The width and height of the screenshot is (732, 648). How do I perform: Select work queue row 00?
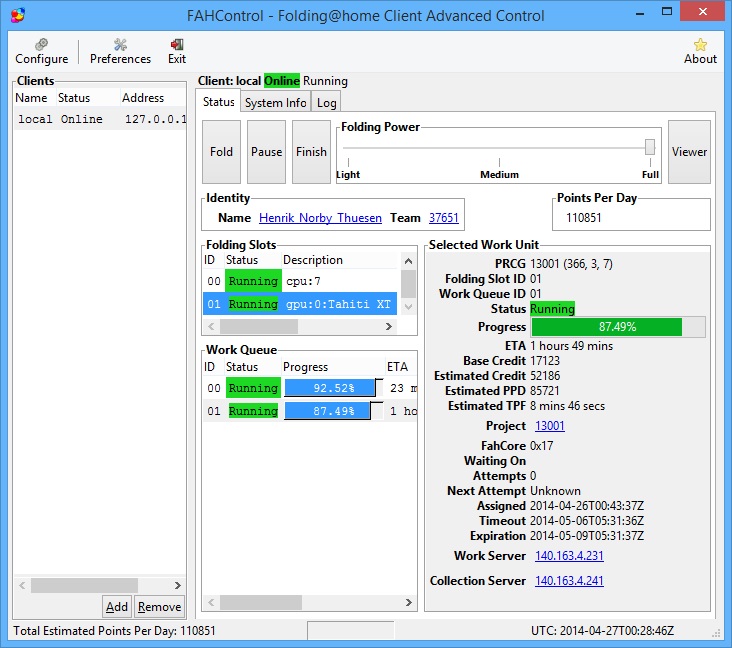pyautogui.click(x=310, y=388)
